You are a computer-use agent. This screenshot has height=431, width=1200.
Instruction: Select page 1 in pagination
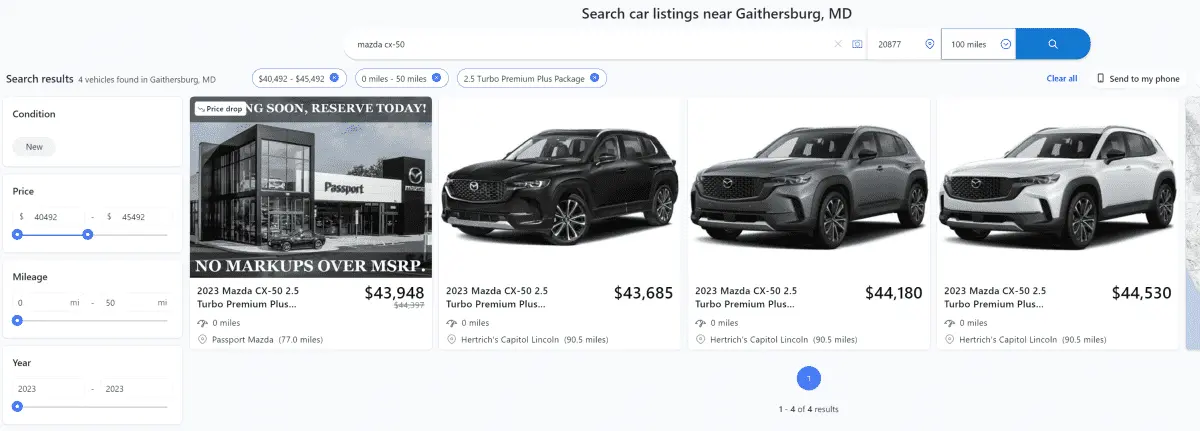(x=809, y=378)
